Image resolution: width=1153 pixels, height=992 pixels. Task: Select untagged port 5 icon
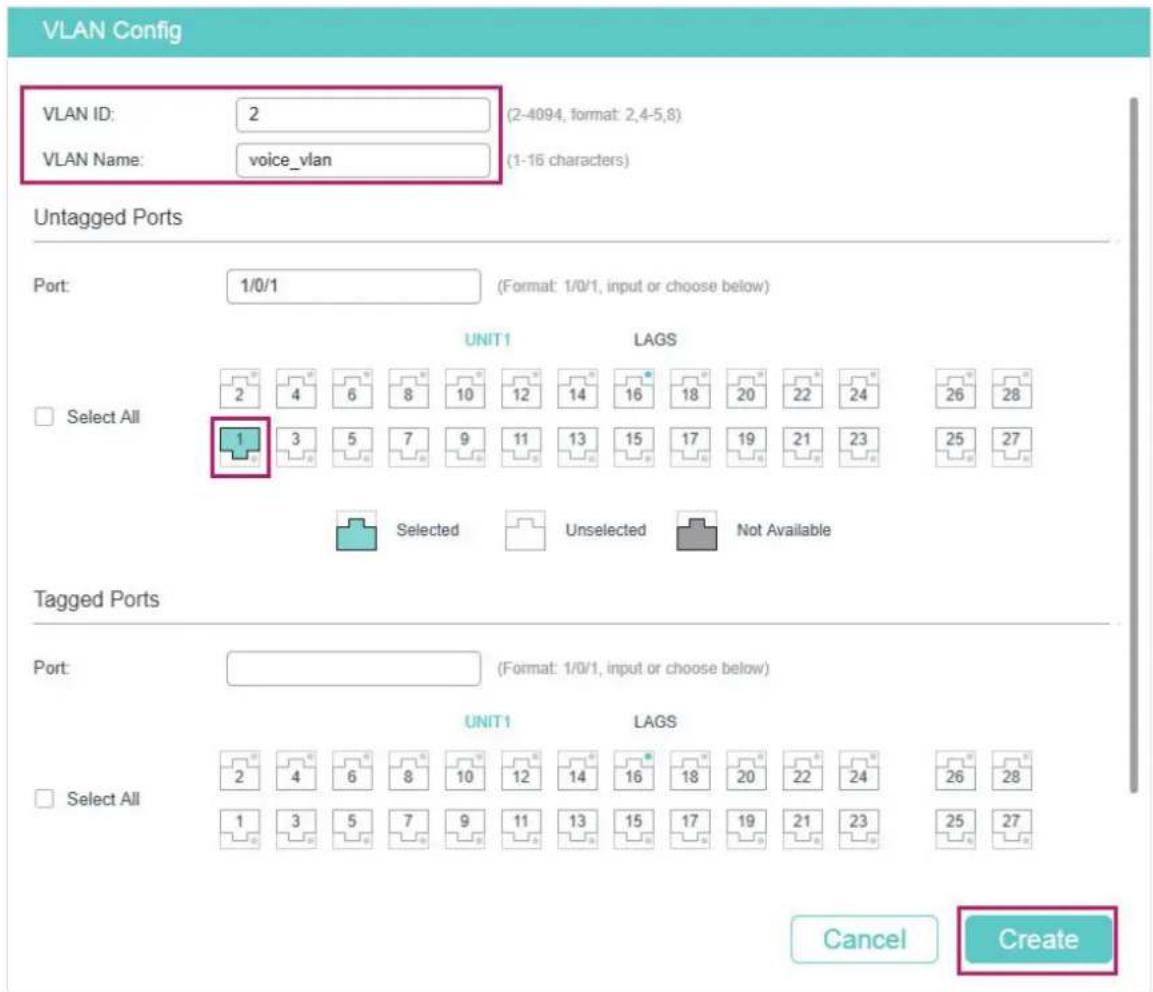[x=352, y=446]
